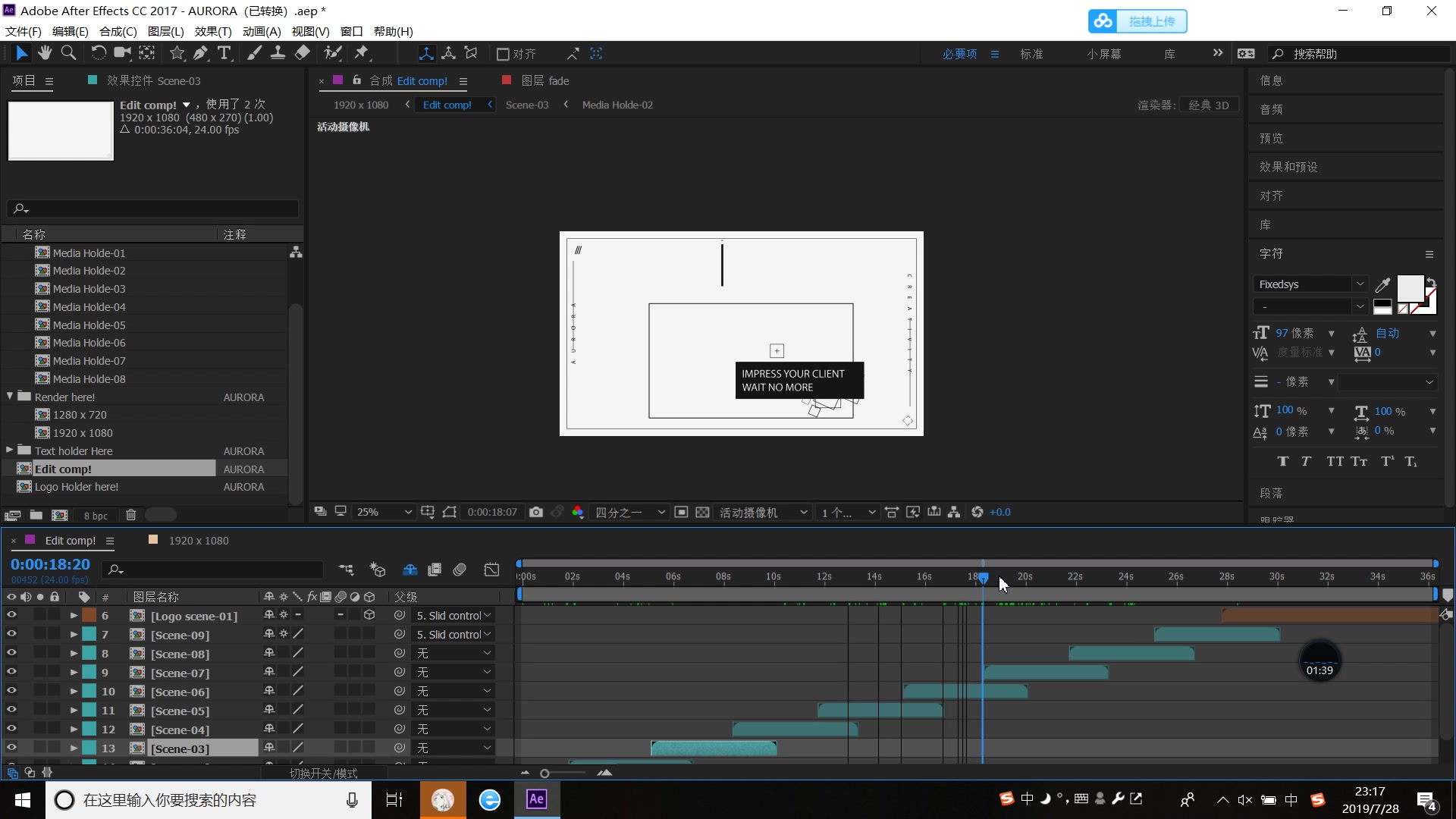The height and width of the screenshot is (819, 1456).
Task: Enable the snapping 对齐 checkbox
Action: coord(502,54)
